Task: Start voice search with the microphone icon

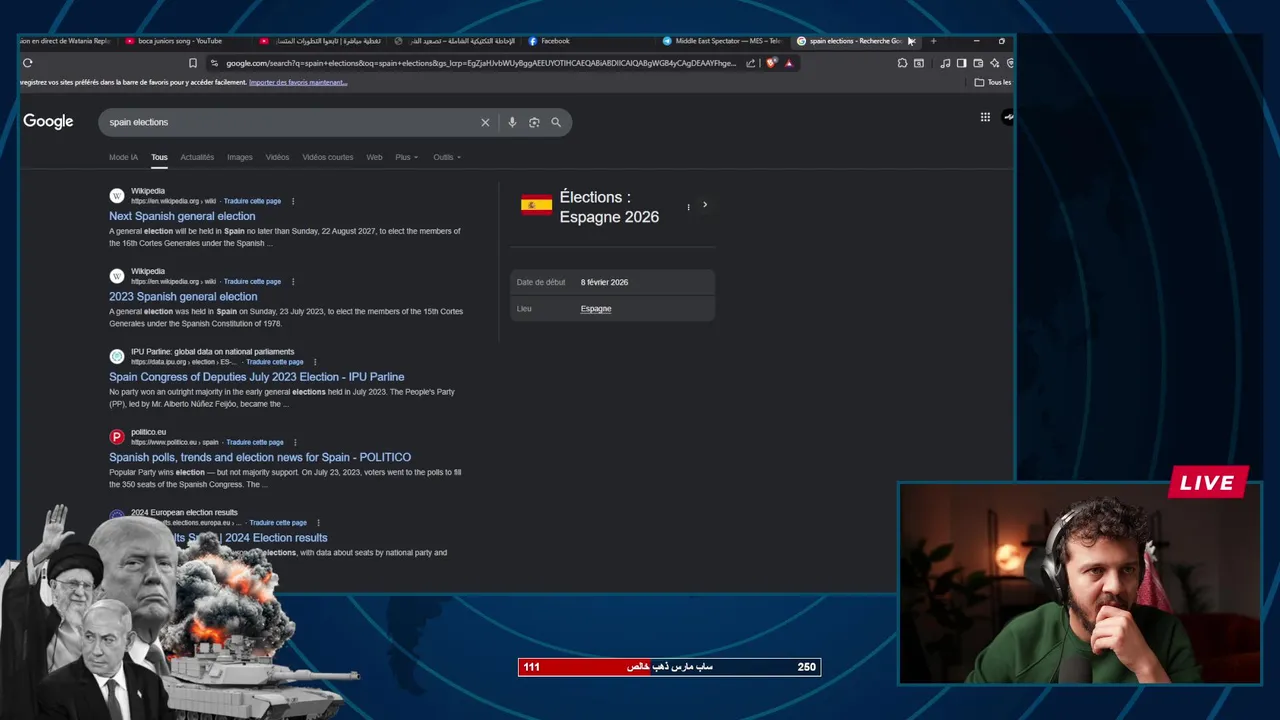Action: tap(512, 122)
